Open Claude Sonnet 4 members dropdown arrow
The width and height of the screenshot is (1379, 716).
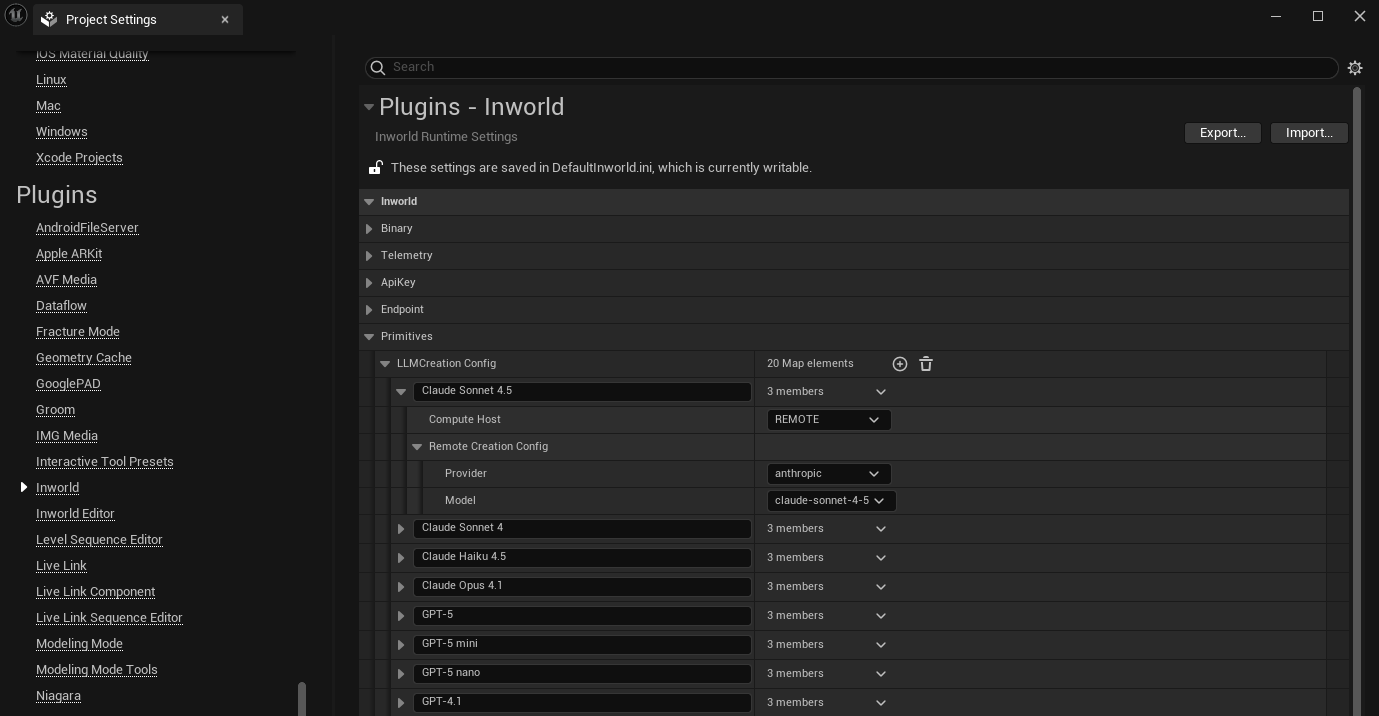(881, 528)
